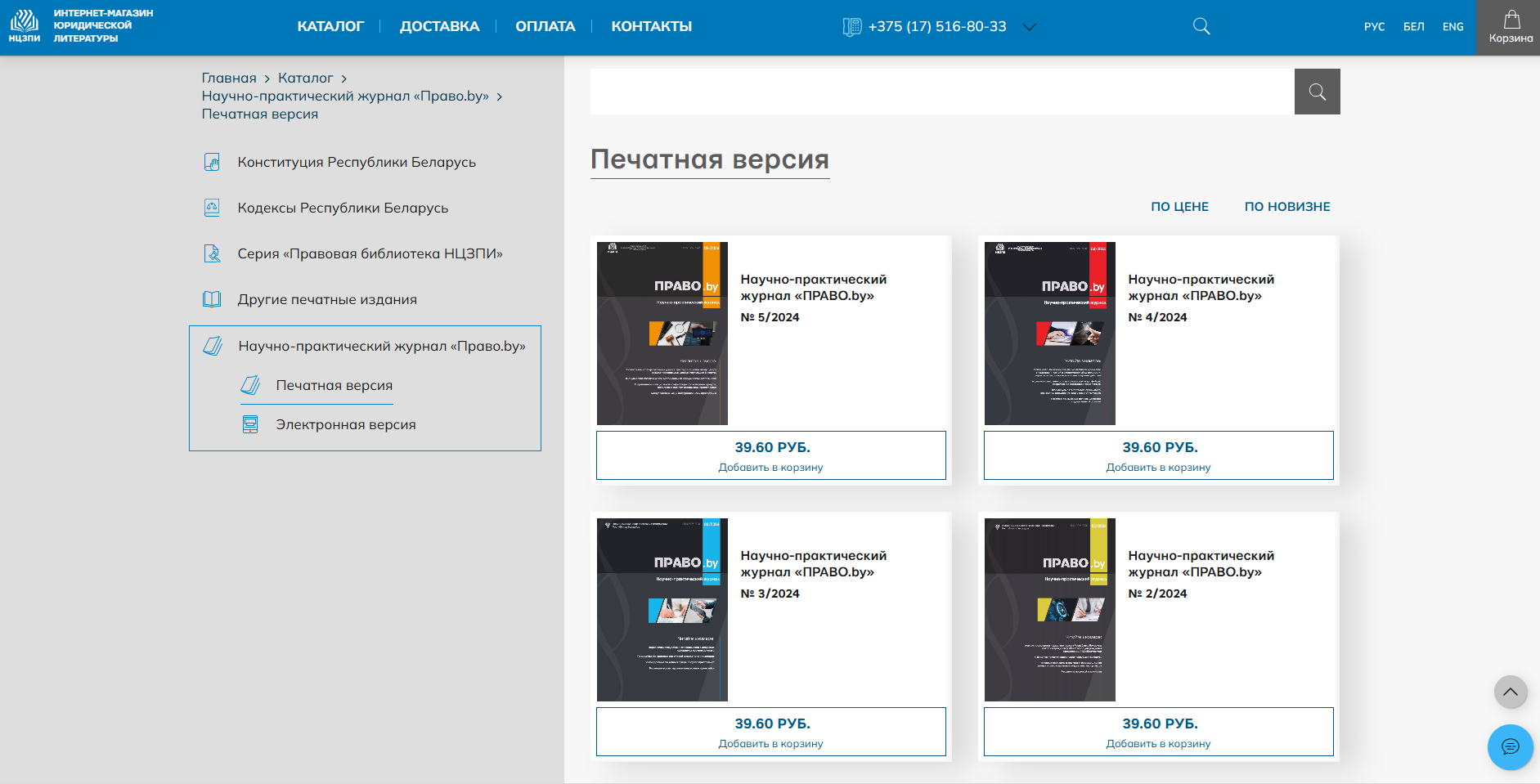The height and width of the screenshot is (784, 1540).
Task: Add journal № 5/2024 to the cart
Action: pos(771,455)
